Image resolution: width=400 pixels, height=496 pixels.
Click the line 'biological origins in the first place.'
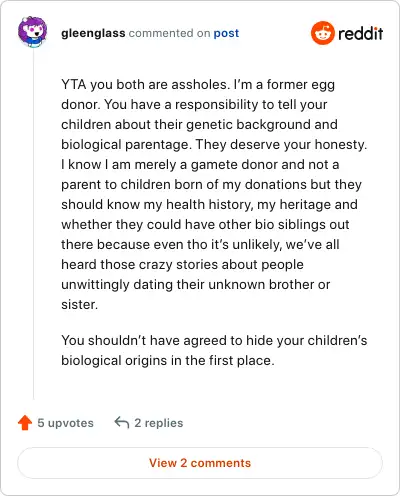(168, 360)
